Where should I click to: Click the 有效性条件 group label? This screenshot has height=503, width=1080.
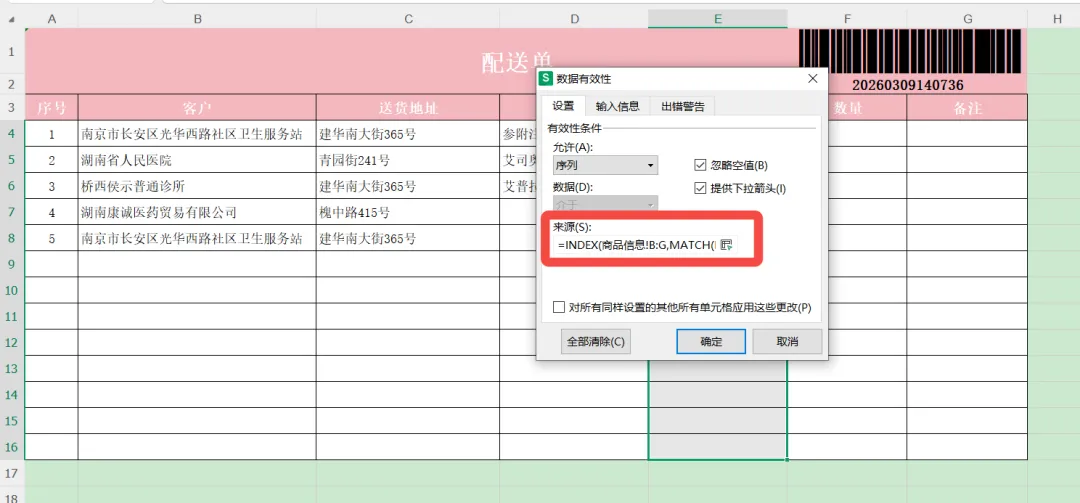click(574, 128)
